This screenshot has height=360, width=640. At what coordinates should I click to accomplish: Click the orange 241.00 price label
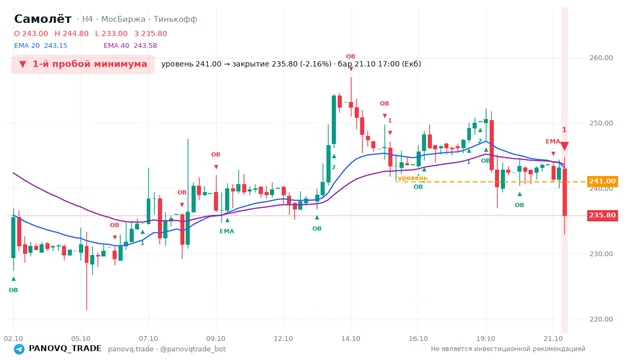[x=602, y=181]
